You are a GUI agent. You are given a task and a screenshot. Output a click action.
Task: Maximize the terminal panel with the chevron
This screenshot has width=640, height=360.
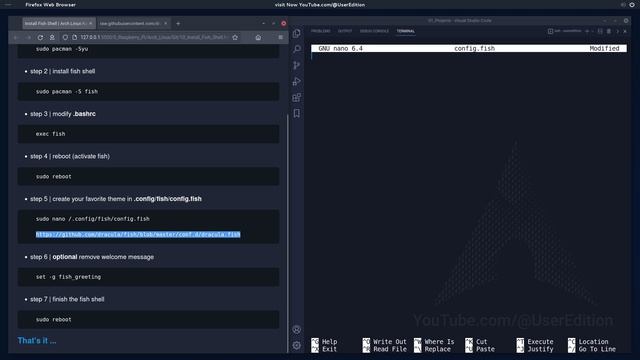coord(617,31)
